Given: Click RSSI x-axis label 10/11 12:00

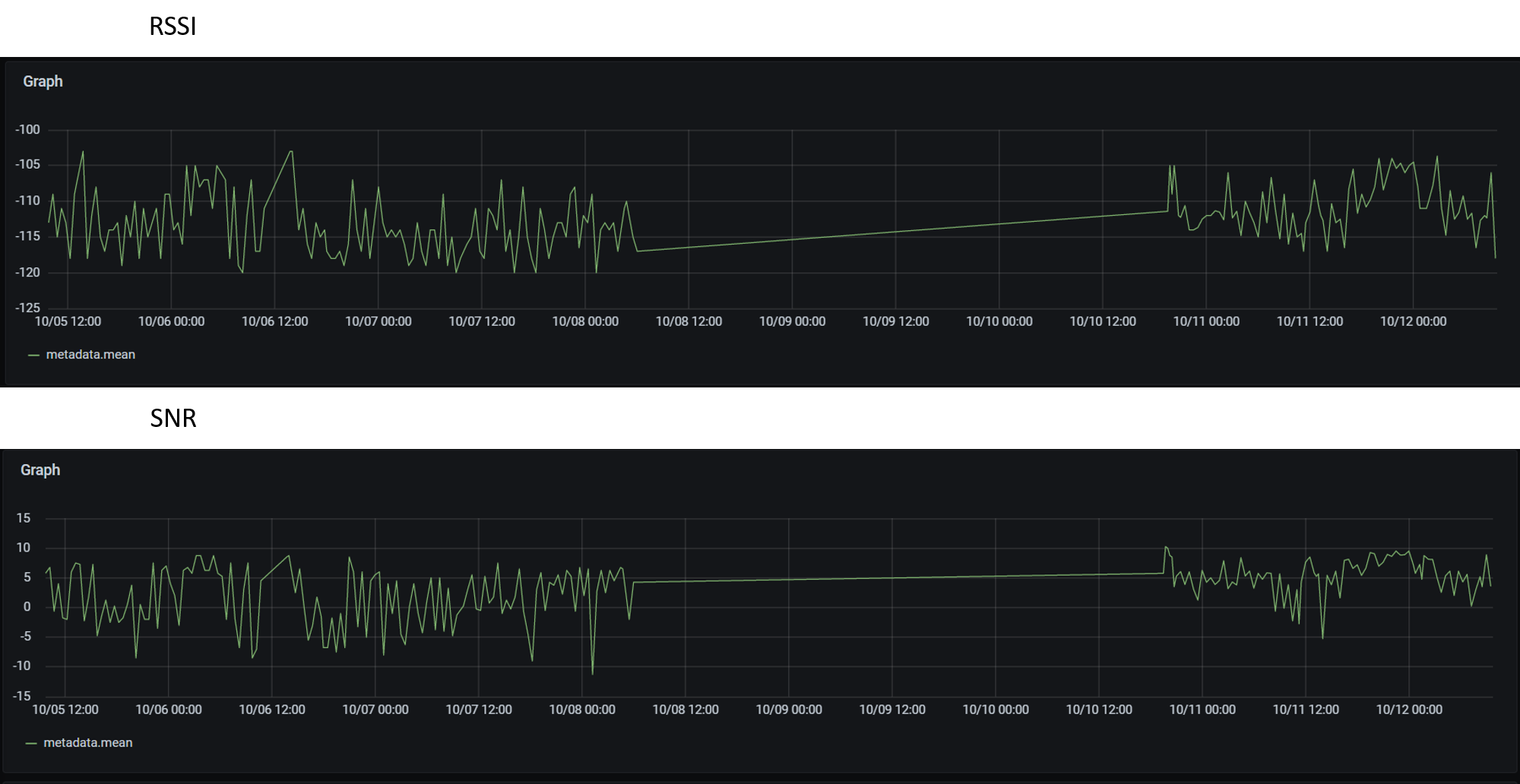Looking at the screenshot, I should (1309, 321).
